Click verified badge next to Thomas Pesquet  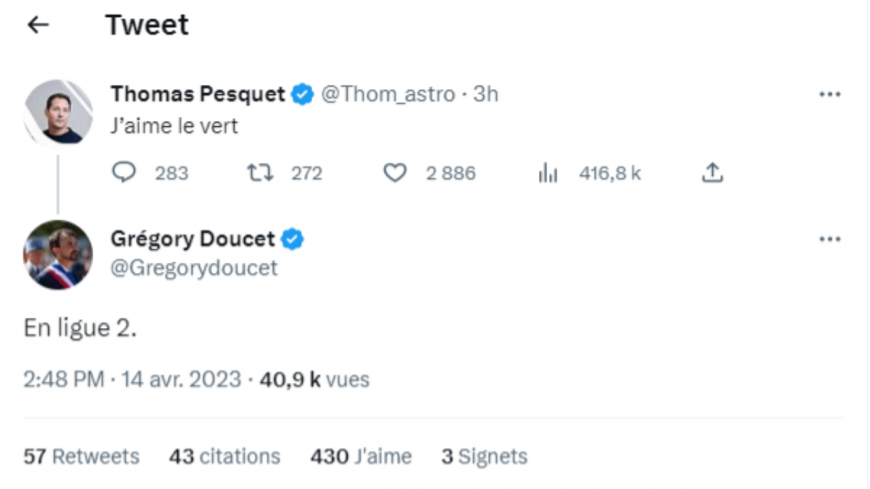(x=301, y=95)
